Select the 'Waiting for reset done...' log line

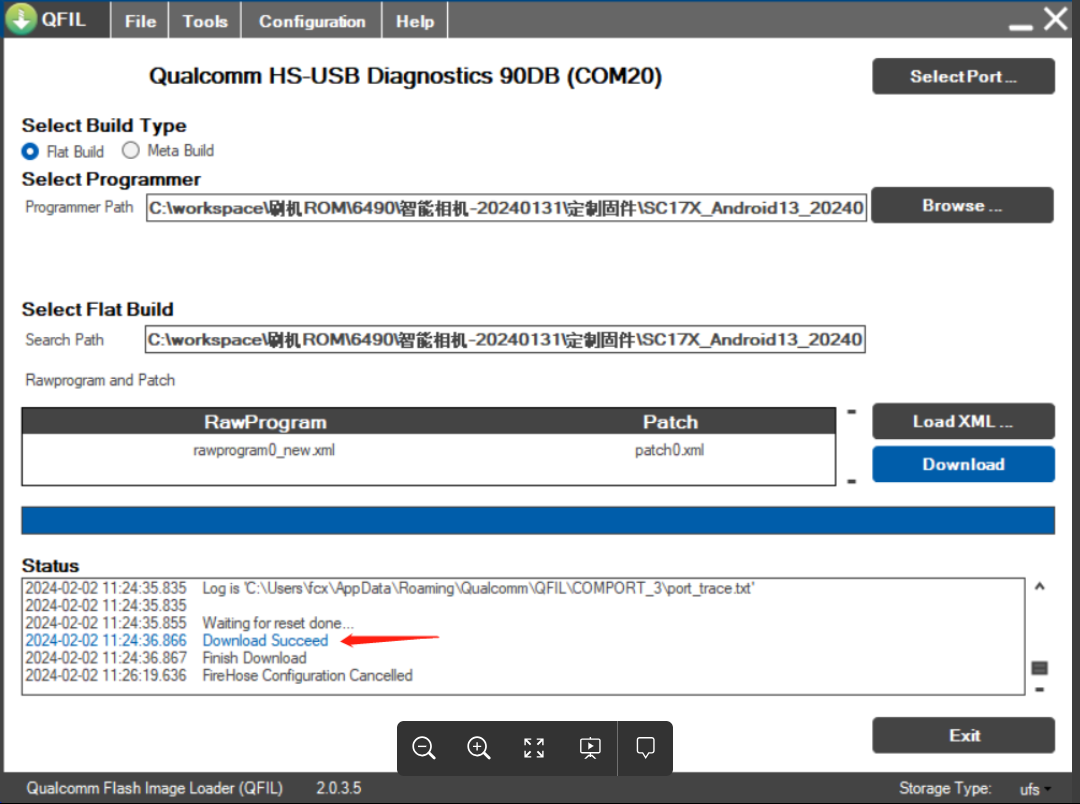[278, 623]
